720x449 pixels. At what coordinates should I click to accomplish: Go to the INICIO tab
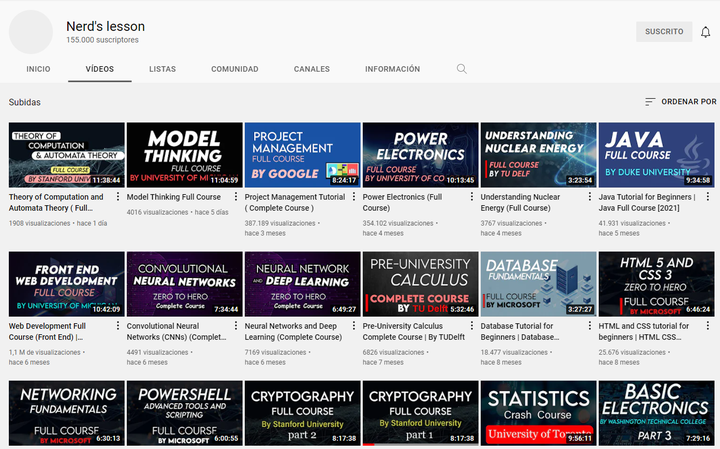[38, 69]
